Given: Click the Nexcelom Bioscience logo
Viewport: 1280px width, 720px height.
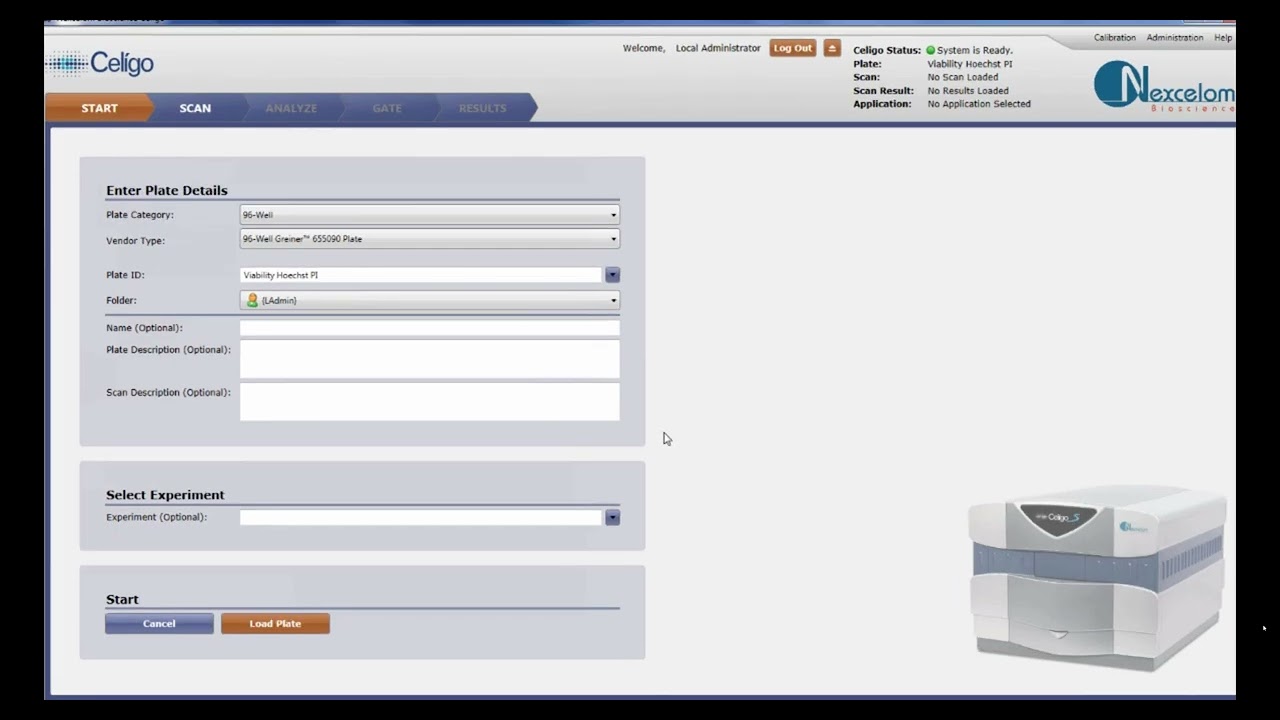Looking at the screenshot, I should (x=1164, y=86).
